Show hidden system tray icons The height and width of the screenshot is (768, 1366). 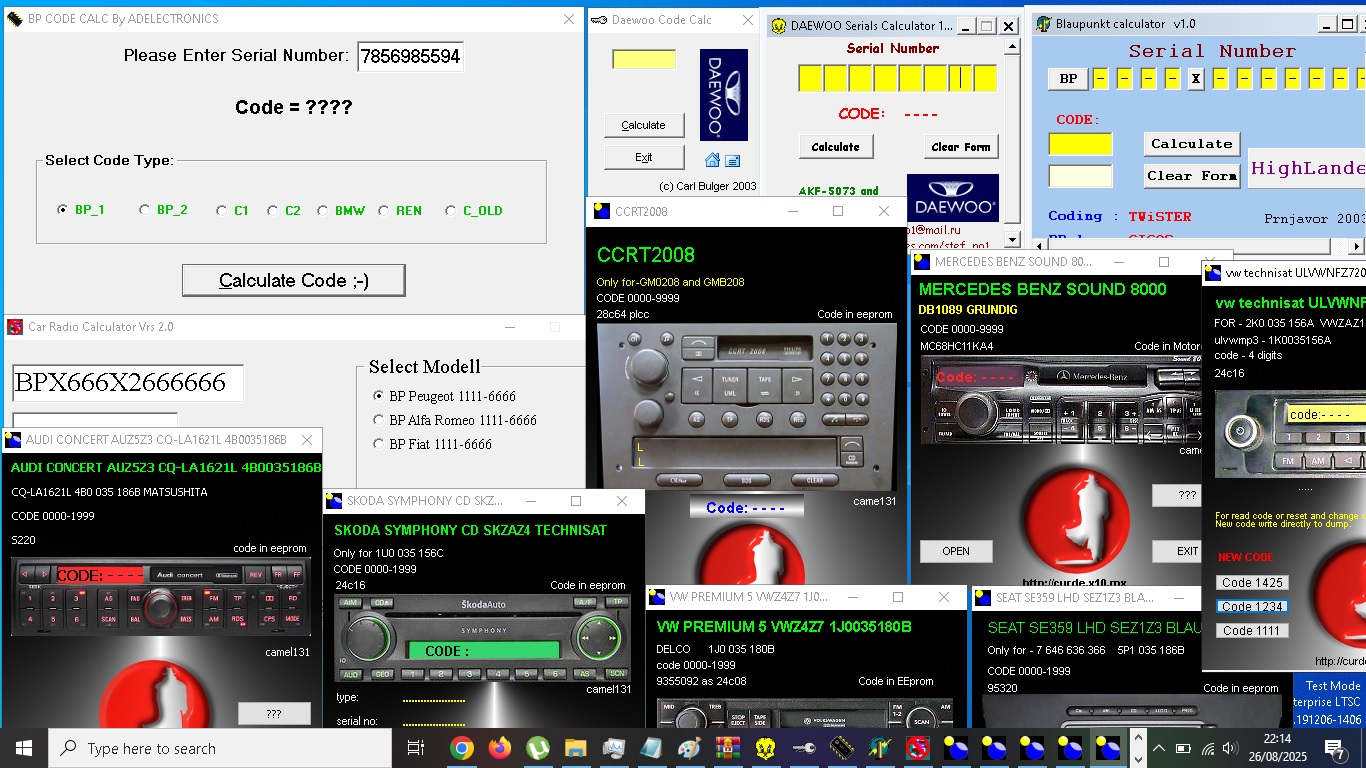coord(1158,748)
